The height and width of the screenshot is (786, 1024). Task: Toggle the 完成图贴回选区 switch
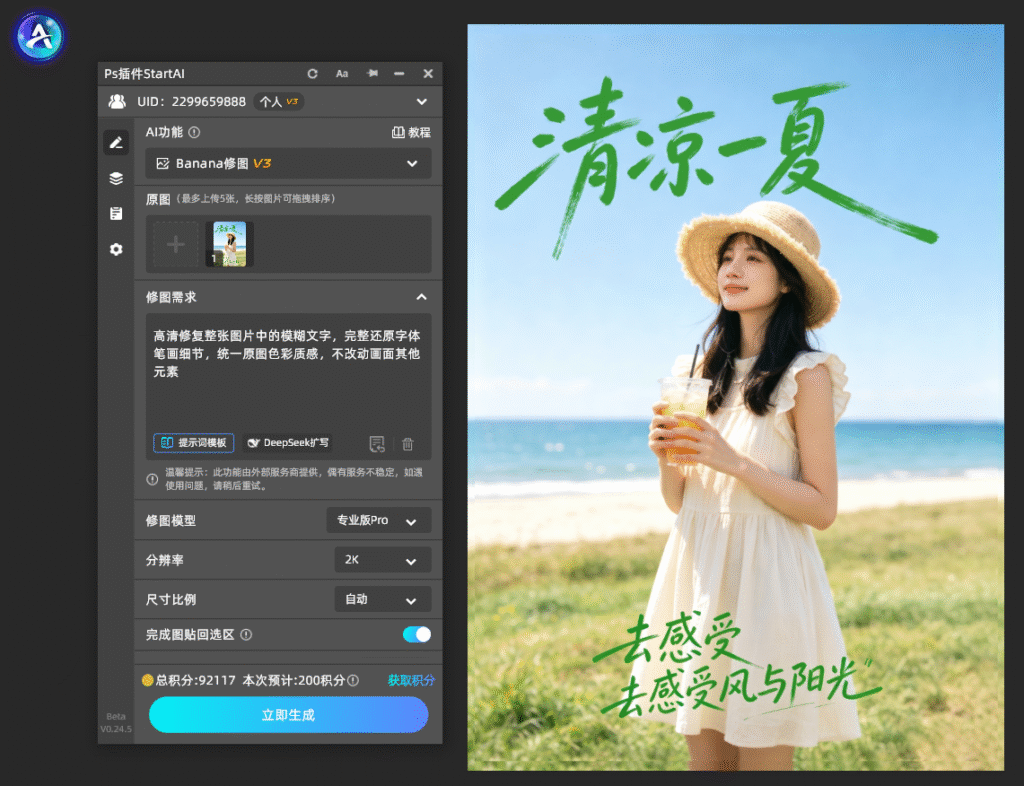[417, 635]
